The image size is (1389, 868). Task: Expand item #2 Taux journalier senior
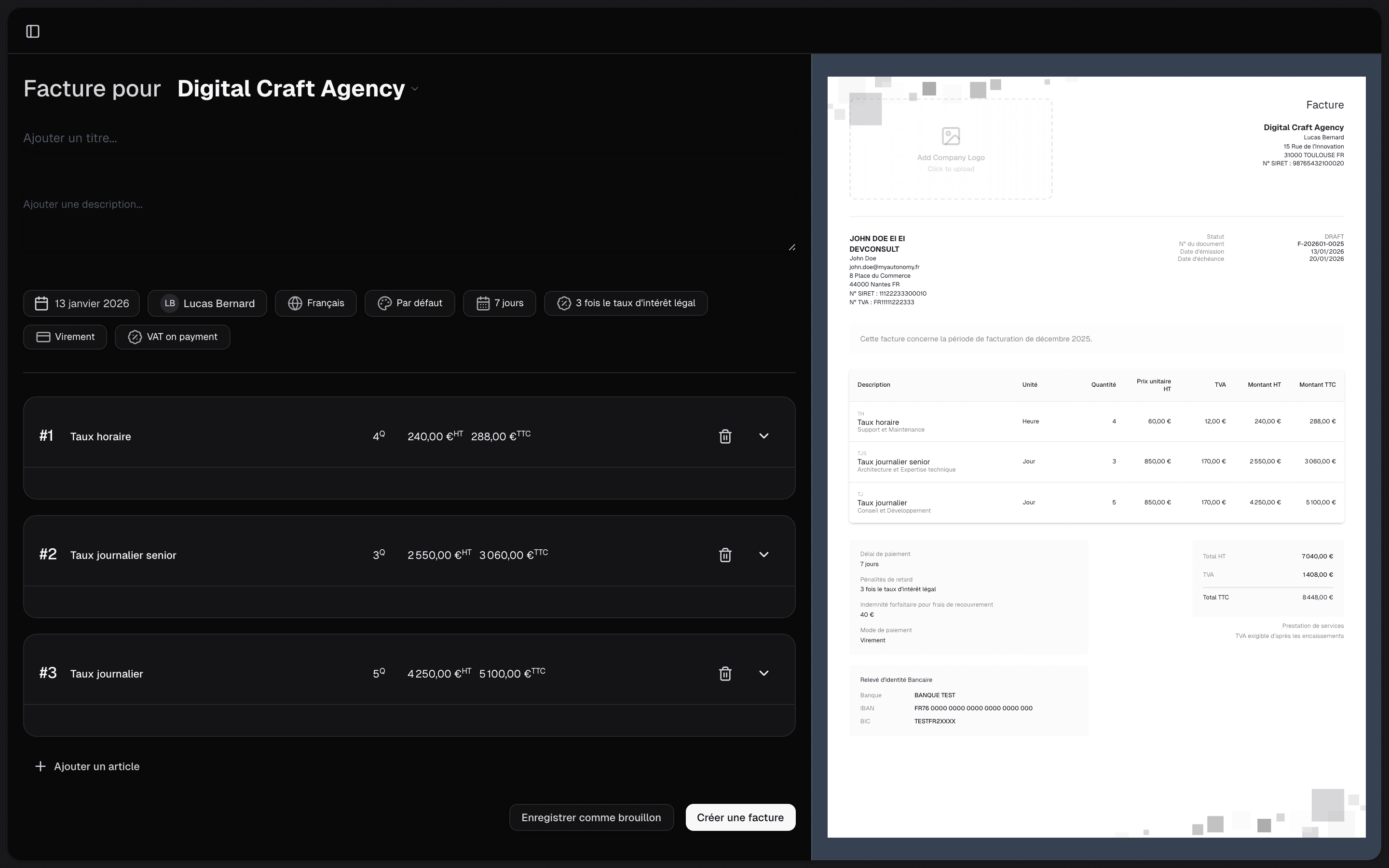click(763, 555)
